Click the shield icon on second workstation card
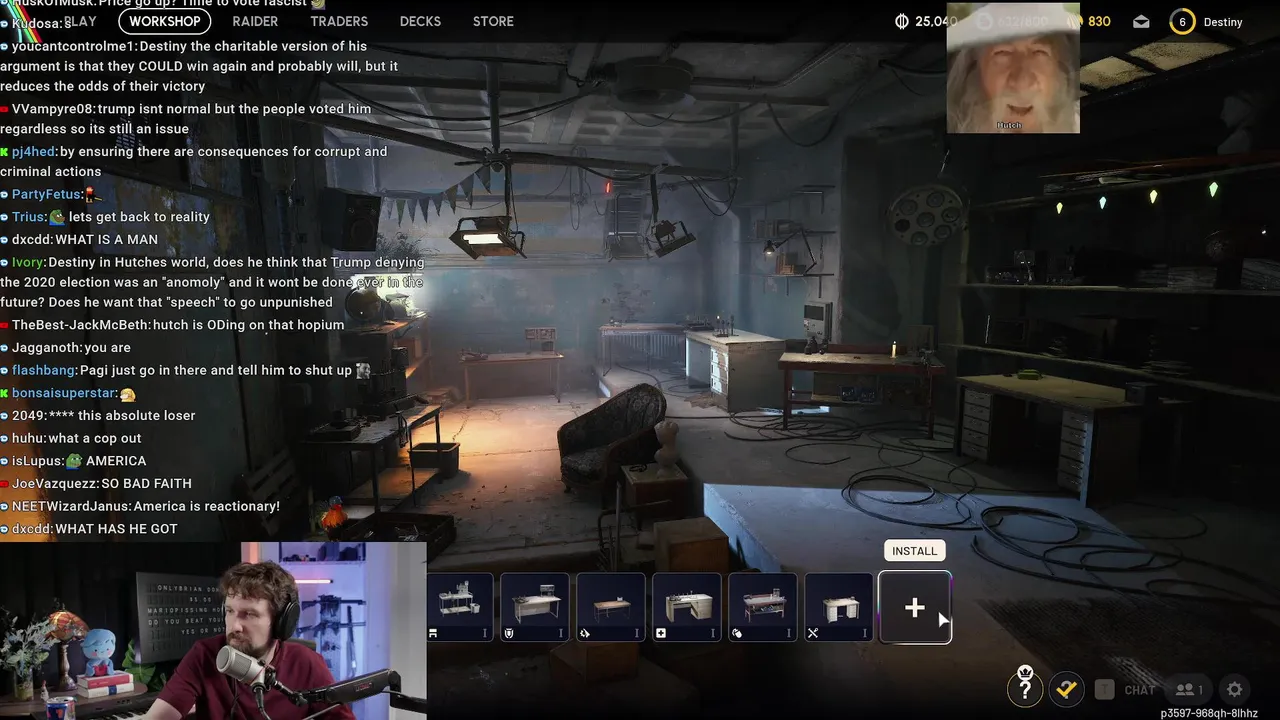This screenshot has height=720, width=1280. coord(509,633)
